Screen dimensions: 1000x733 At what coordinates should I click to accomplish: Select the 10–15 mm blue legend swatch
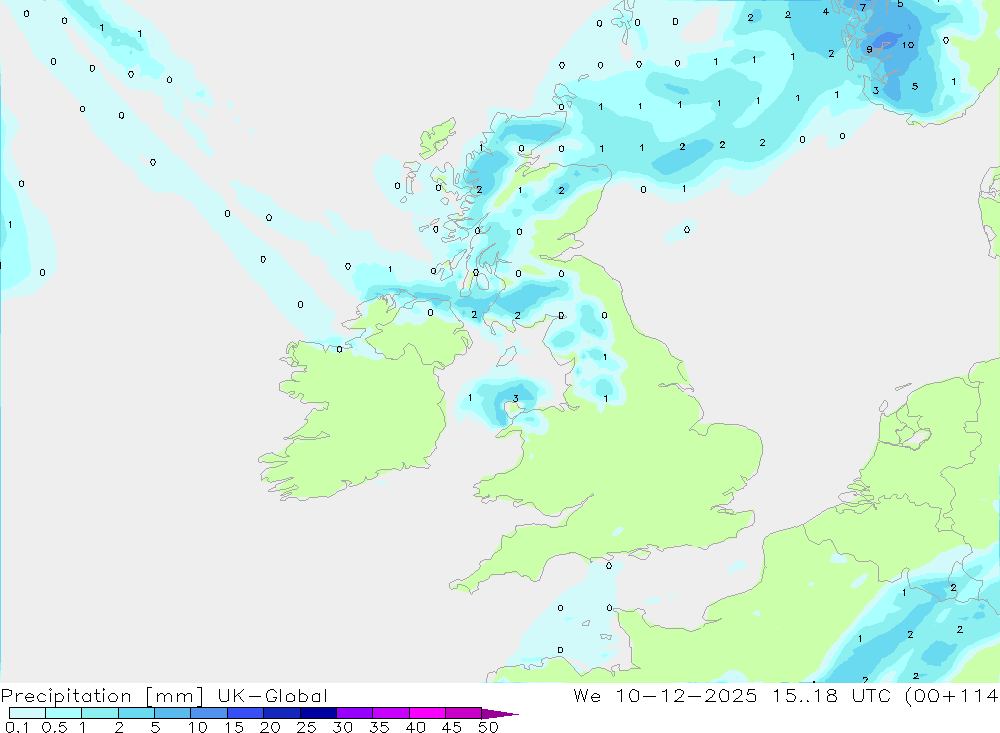click(209, 713)
